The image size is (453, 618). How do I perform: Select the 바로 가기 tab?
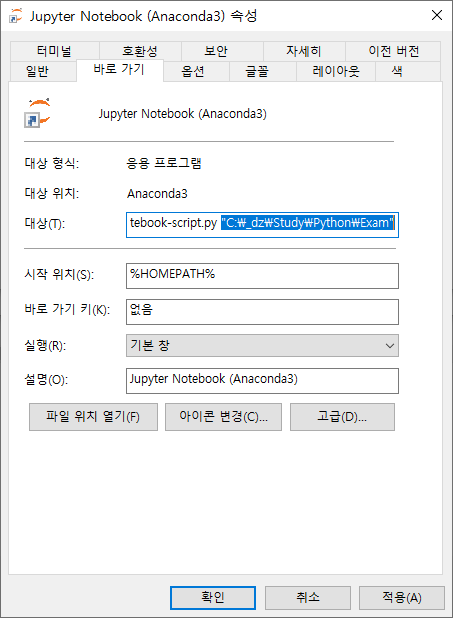coord(119,70)
